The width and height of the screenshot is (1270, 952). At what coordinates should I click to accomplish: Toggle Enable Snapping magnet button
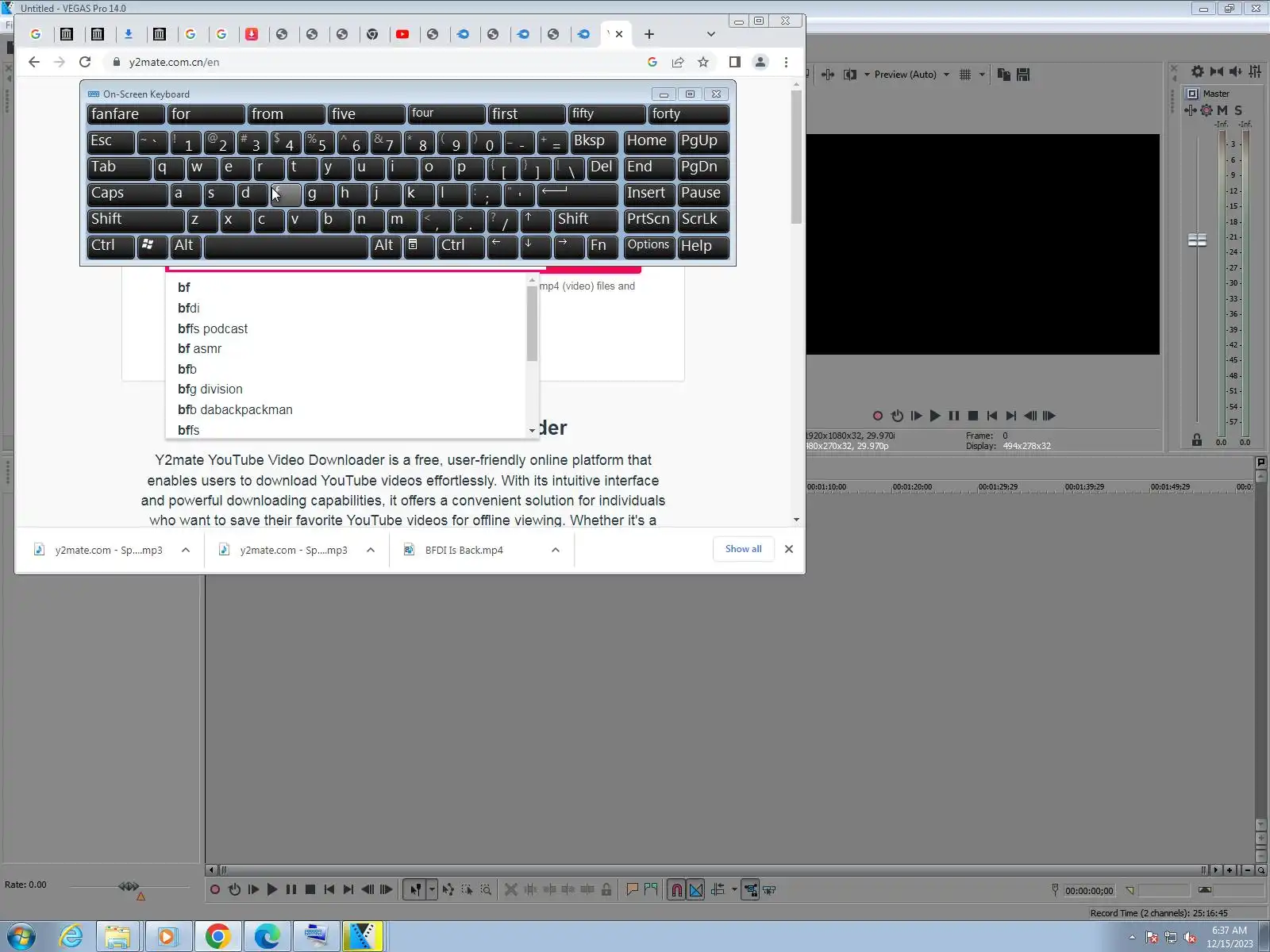point(677,890)
